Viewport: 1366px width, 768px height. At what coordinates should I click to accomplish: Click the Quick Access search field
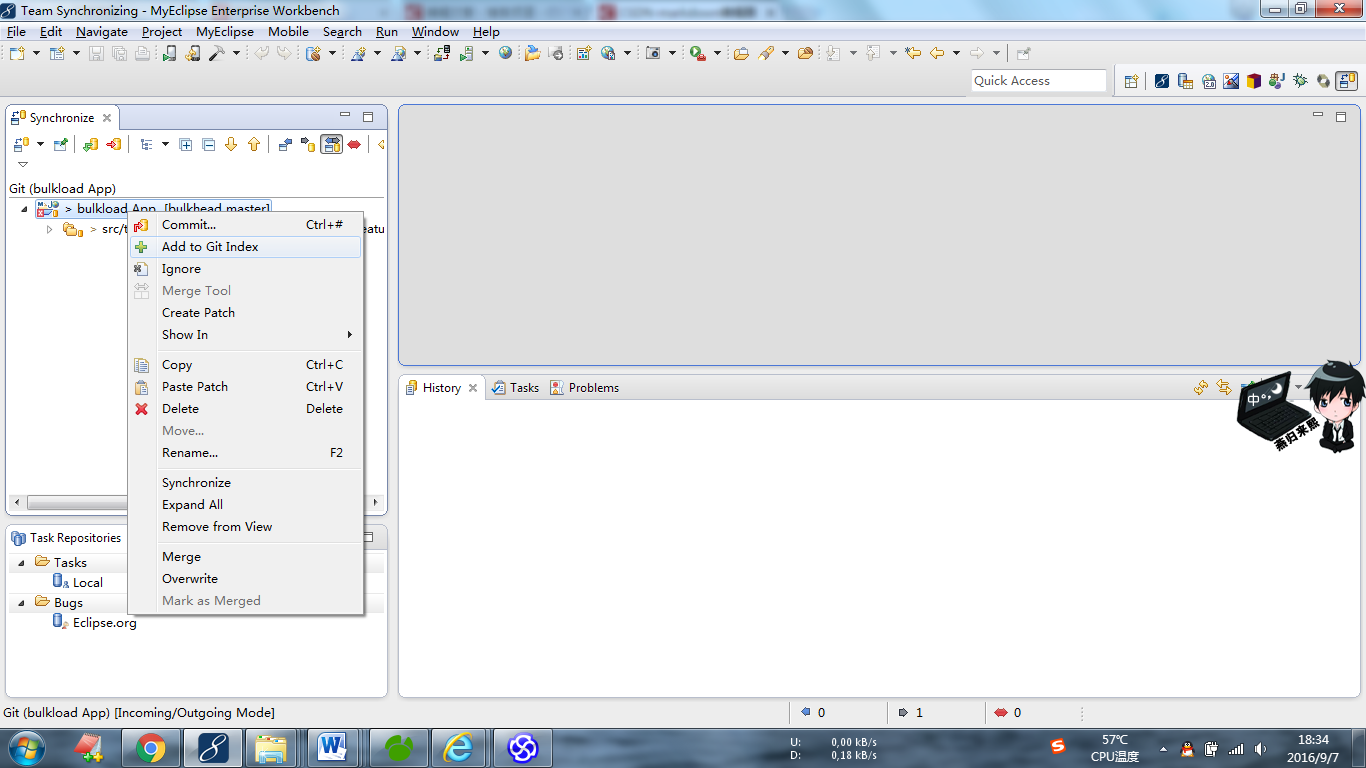tap(1038, 81)
